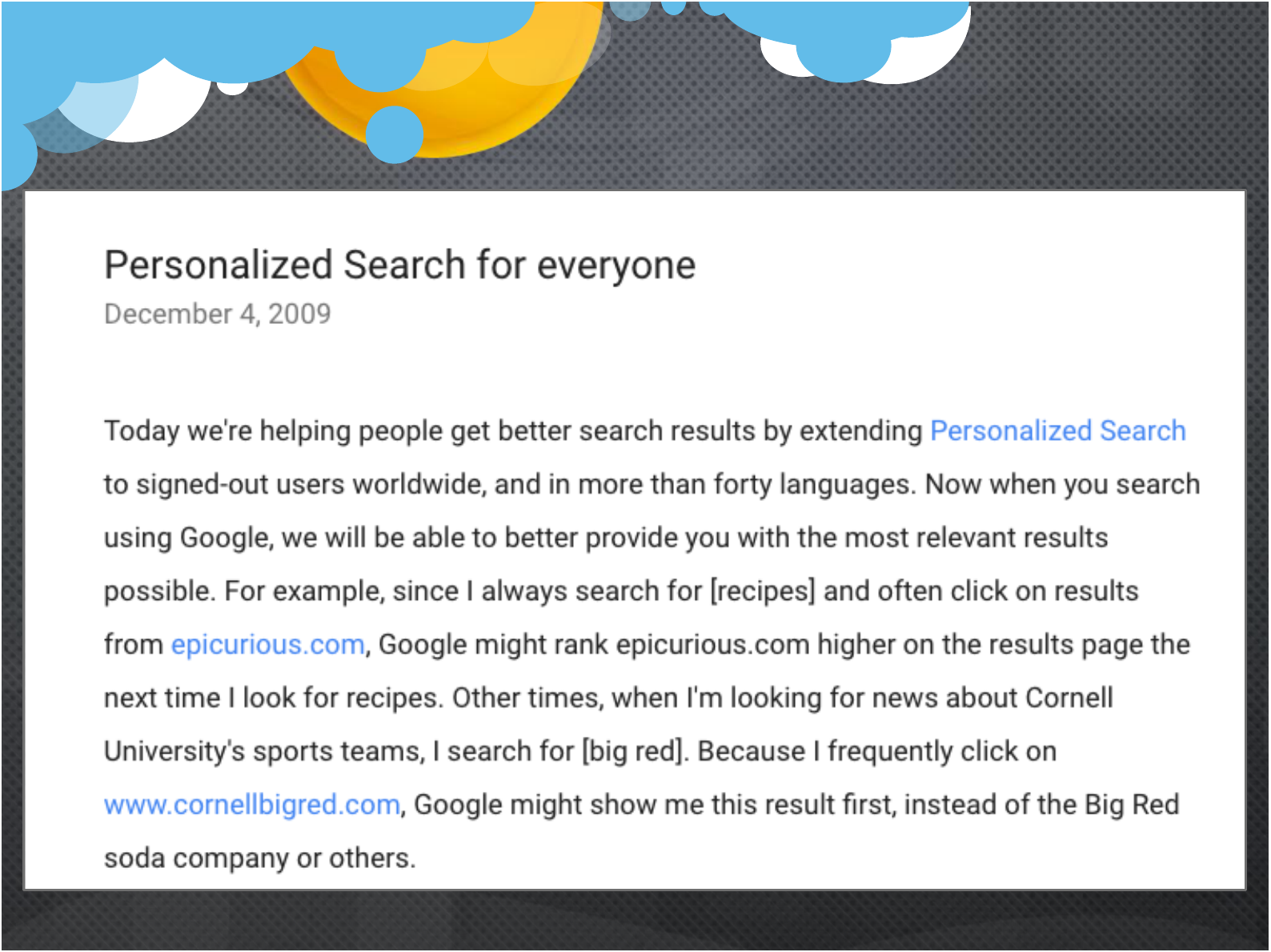
Task: Click the 'Personalized Search for everyone' heading
Action: [400, 266]
